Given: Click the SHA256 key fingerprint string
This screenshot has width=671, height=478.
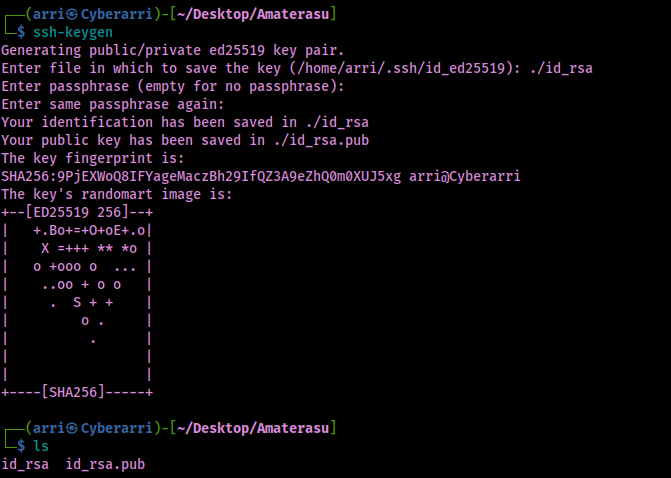Looking at the screenshot, I should [201, 176].
